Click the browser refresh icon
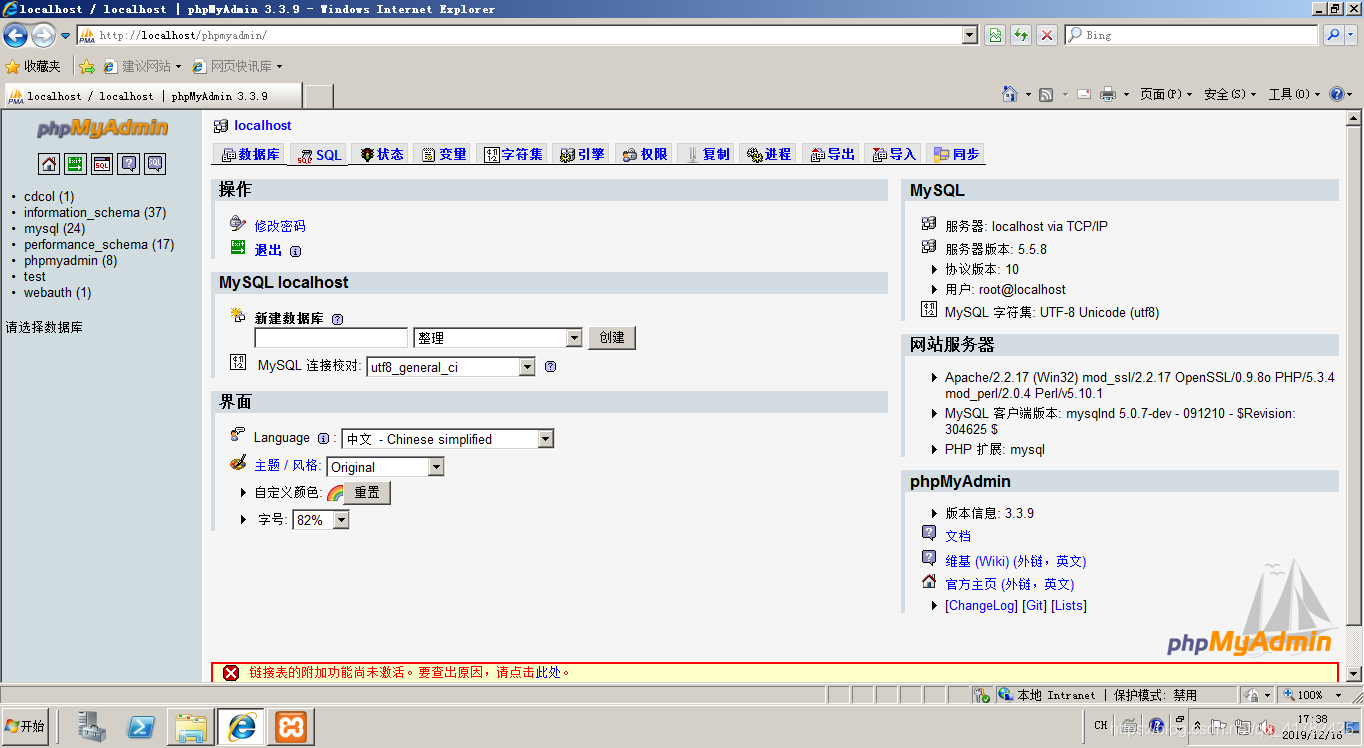Viewport: 1364px width, 748px height. (x=1021, y=35)
